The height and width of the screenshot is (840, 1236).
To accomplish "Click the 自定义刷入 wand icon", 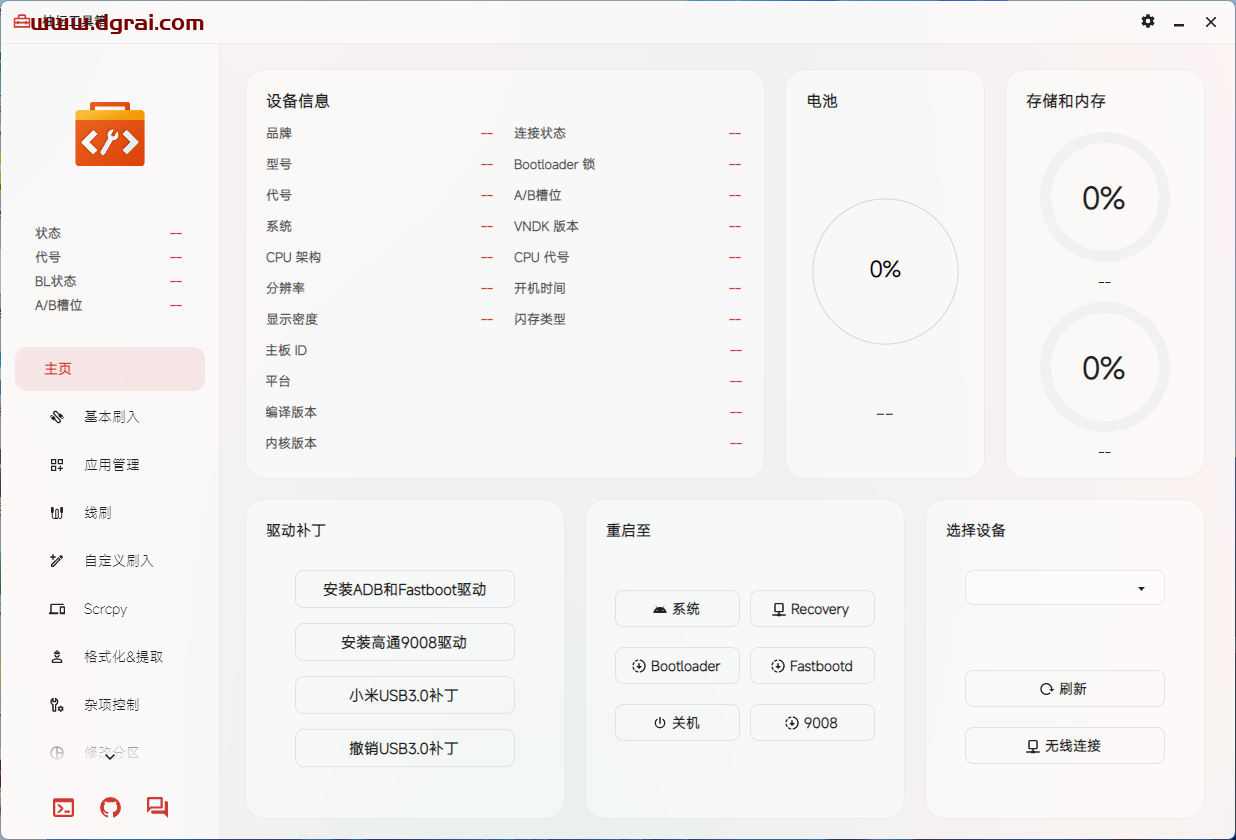I will tap(57, 561).
